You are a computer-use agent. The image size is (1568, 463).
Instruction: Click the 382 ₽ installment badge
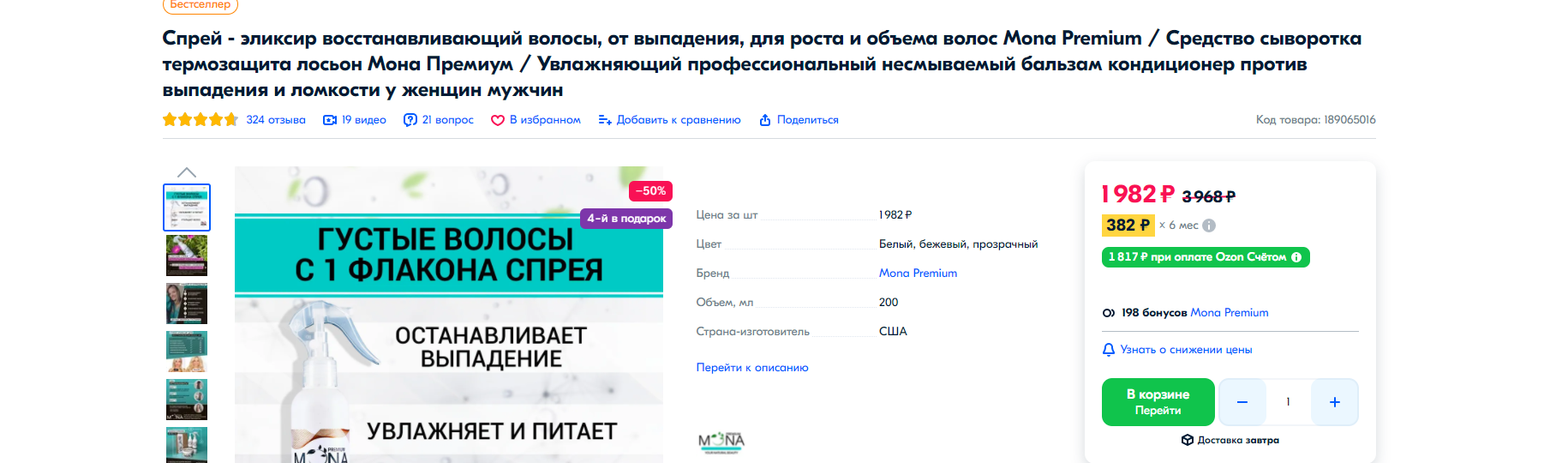pos(1128,225)
